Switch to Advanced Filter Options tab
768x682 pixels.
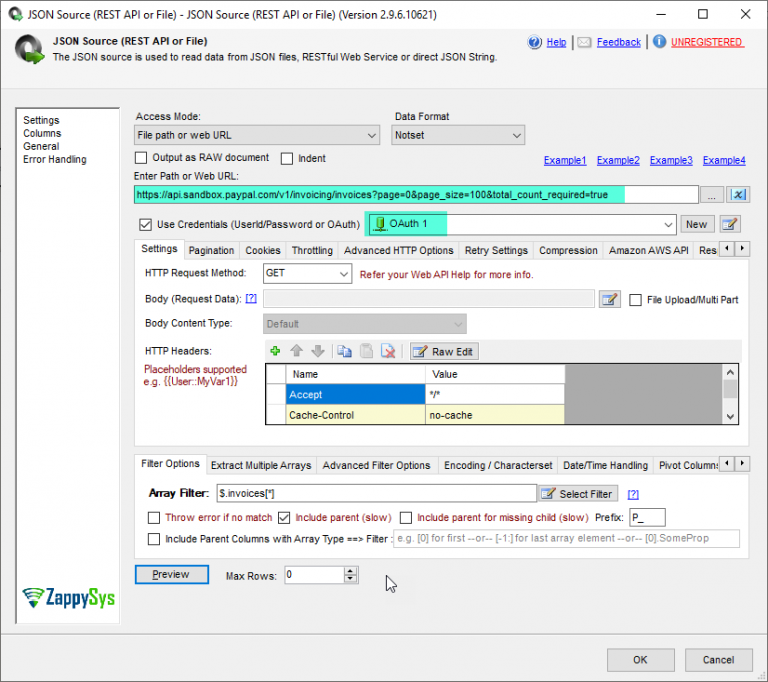tap(376, 465)
